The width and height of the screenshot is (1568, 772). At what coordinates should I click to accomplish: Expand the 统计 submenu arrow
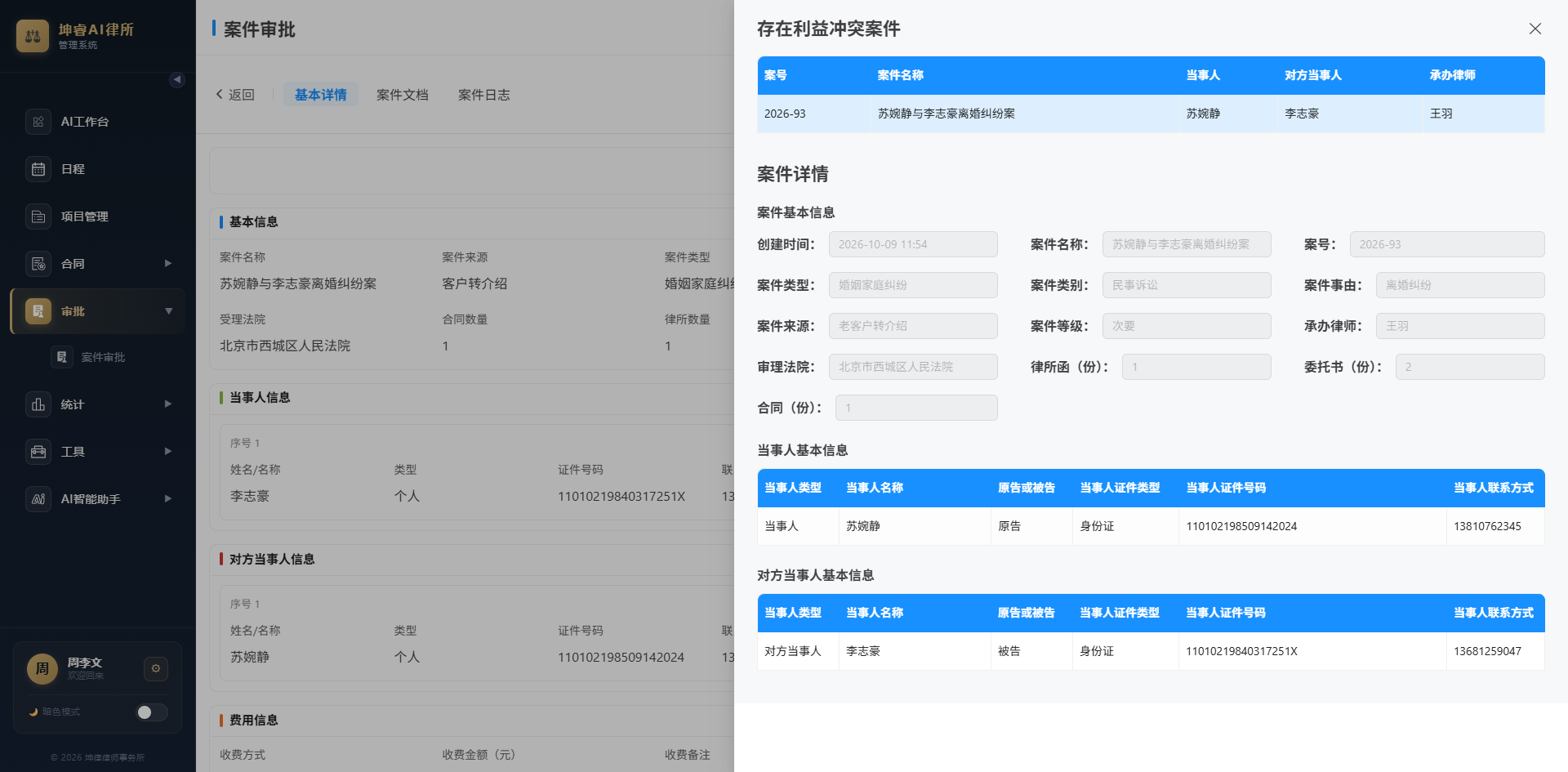point(168,404)
